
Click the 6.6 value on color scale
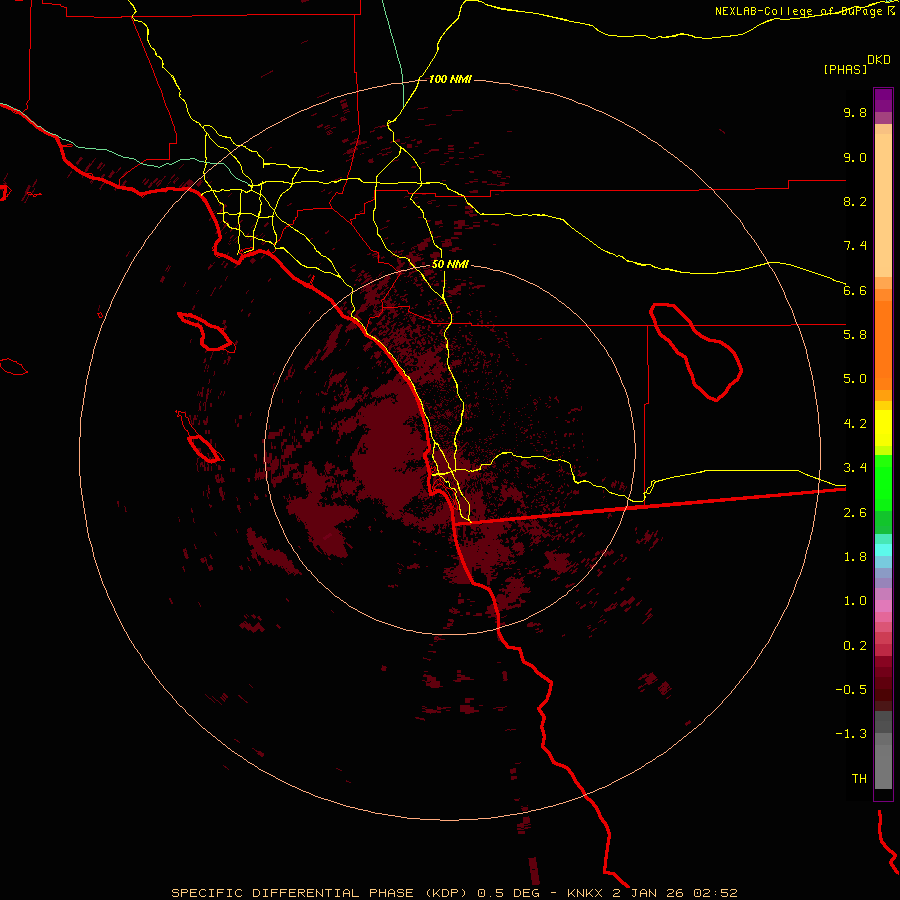pos(855,290)
